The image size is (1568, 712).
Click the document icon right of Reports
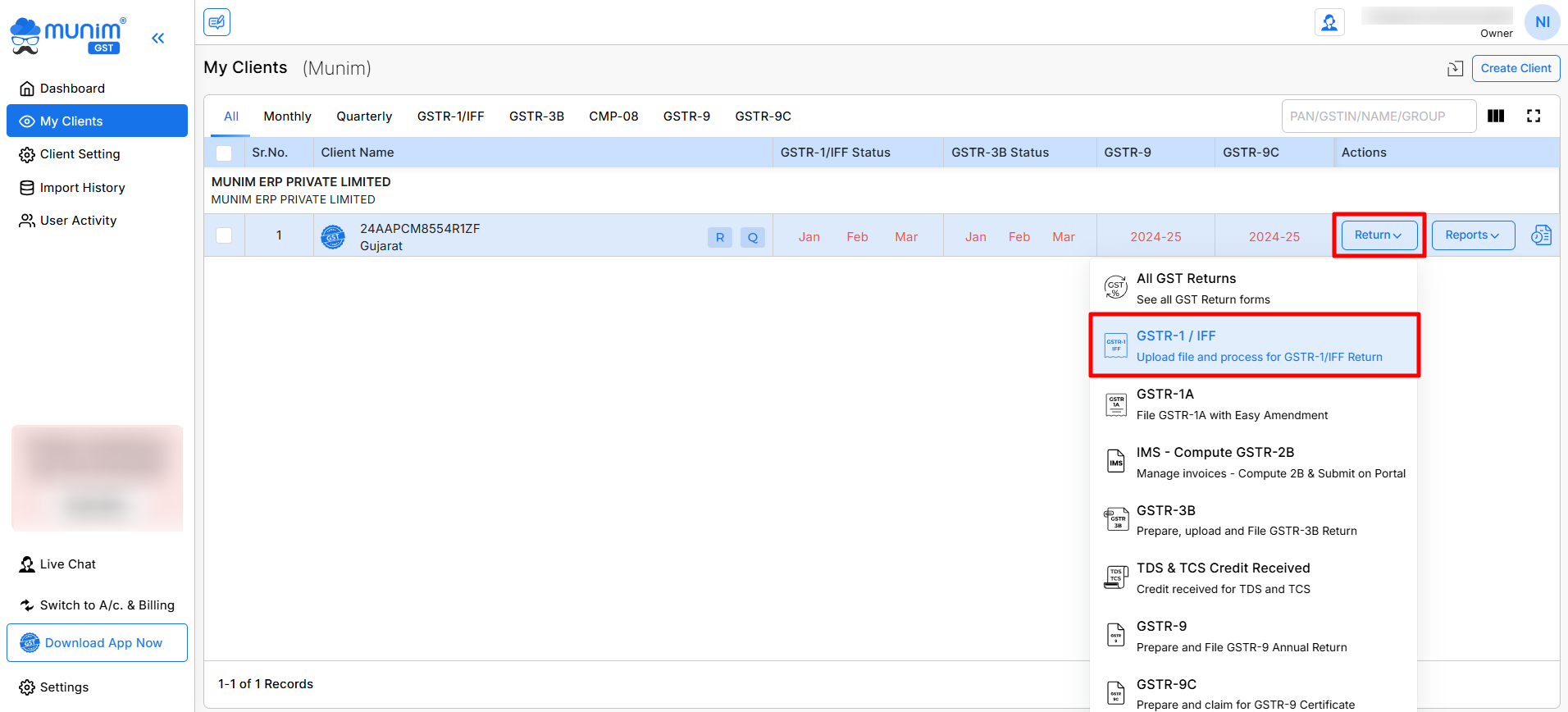1541,235
